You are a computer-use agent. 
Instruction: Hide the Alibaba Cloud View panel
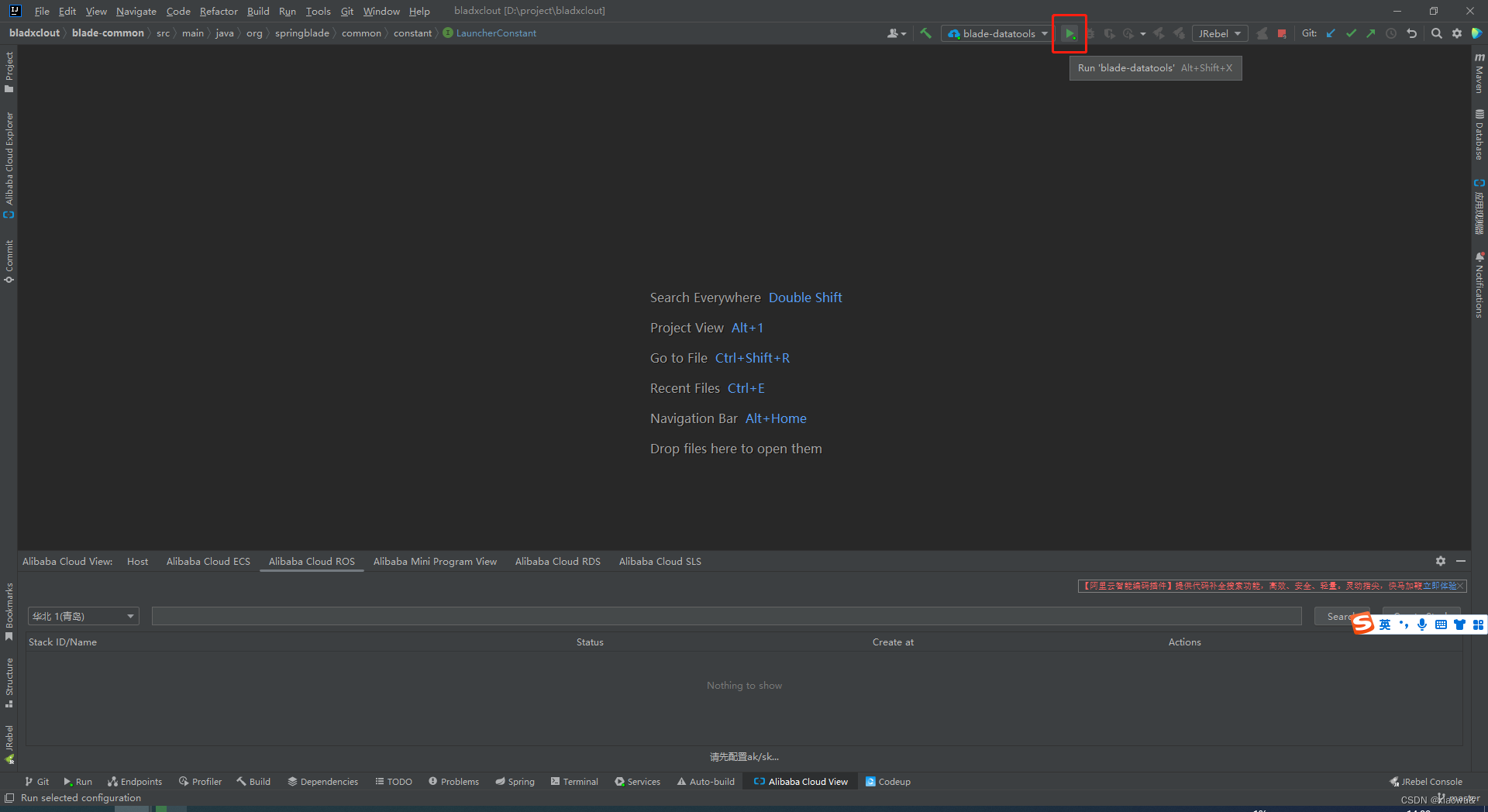[x=1461, y=561]
